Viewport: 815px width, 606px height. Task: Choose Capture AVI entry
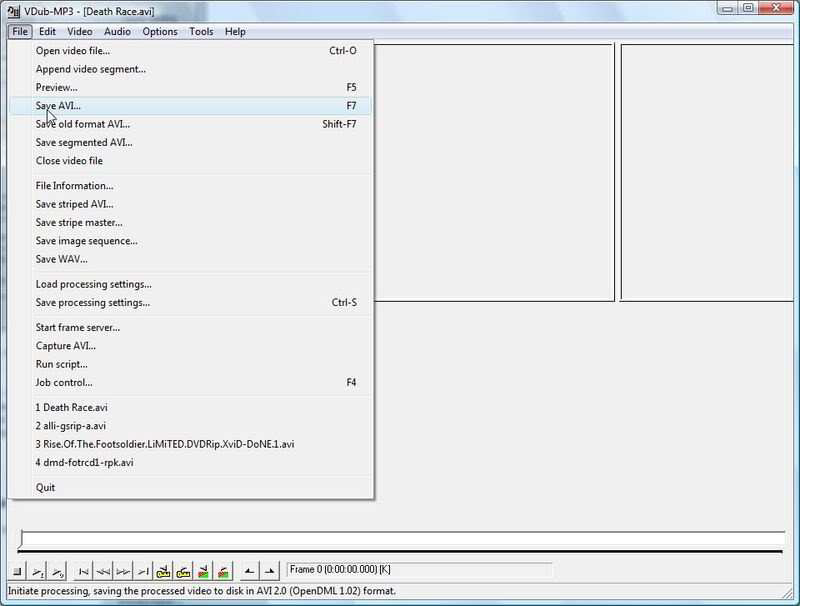(x=191, y=346)
